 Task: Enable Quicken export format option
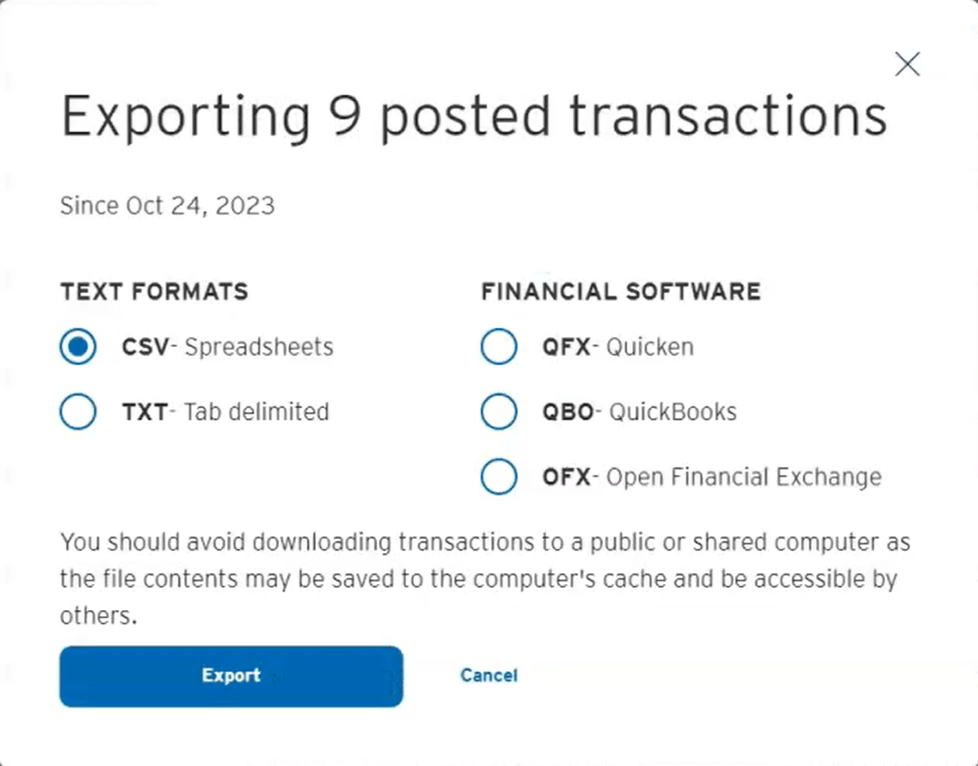498,346
